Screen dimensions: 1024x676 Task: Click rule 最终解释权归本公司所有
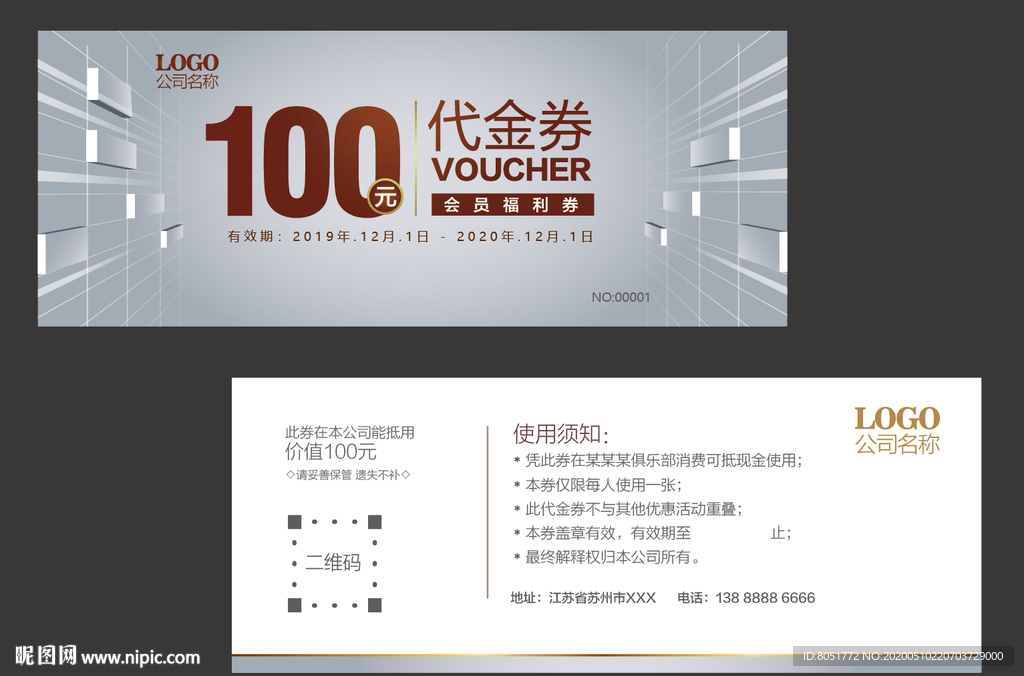coord(607,557)
